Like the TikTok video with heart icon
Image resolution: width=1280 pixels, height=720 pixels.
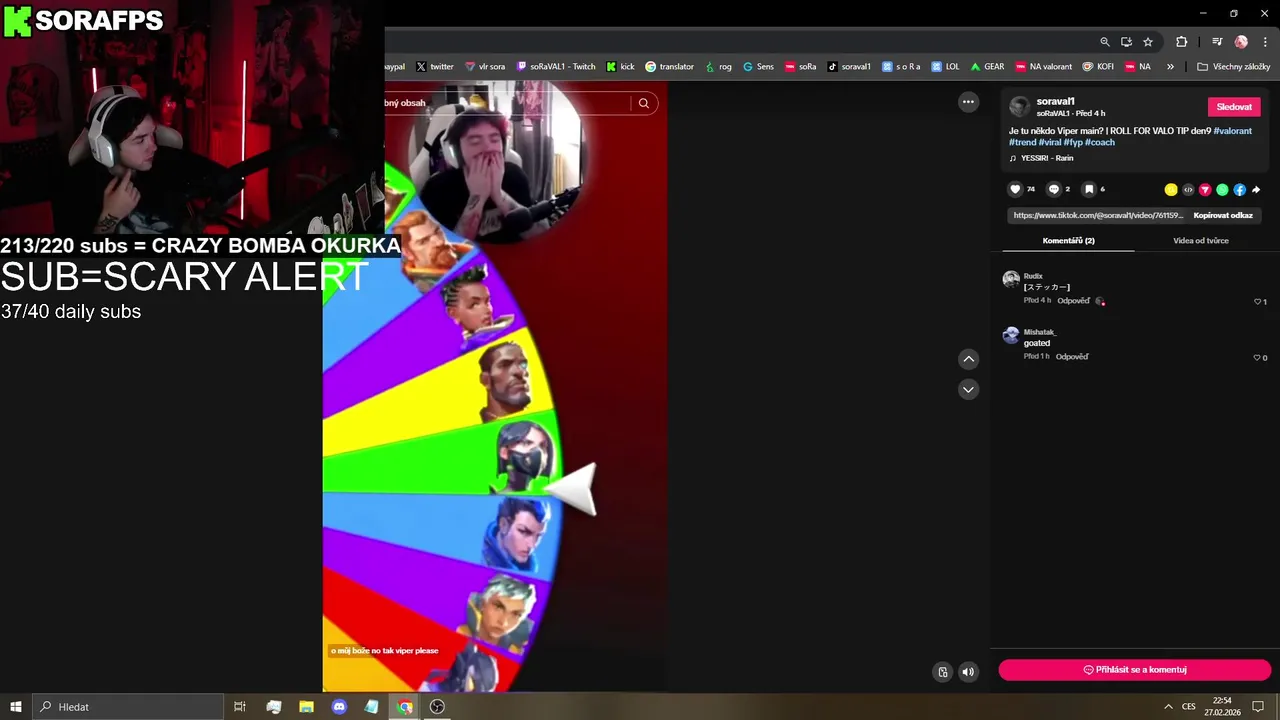coord(1015,189)
